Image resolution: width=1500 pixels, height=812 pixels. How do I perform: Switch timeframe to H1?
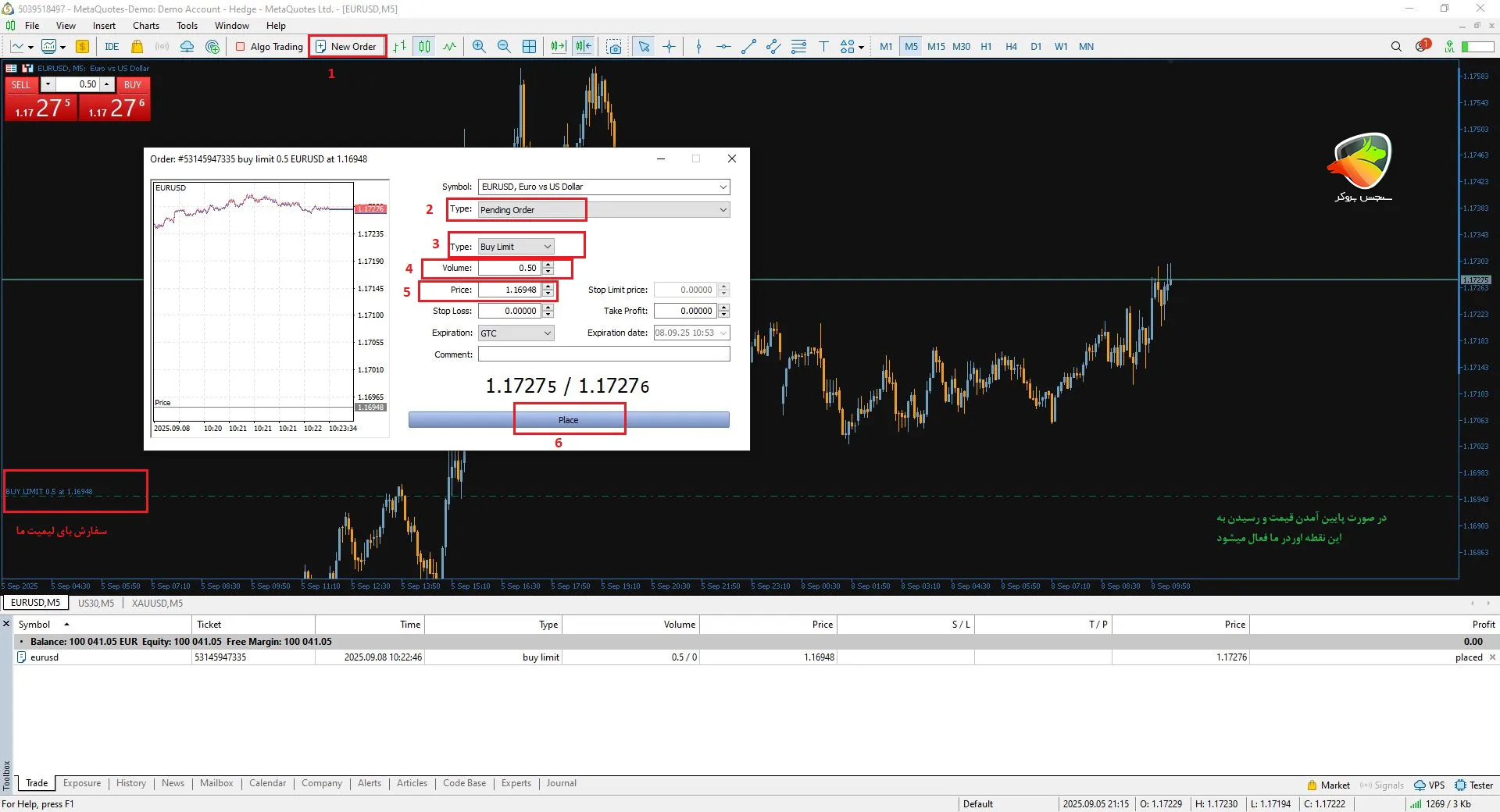pyautogui.click(x=986, y=47)
